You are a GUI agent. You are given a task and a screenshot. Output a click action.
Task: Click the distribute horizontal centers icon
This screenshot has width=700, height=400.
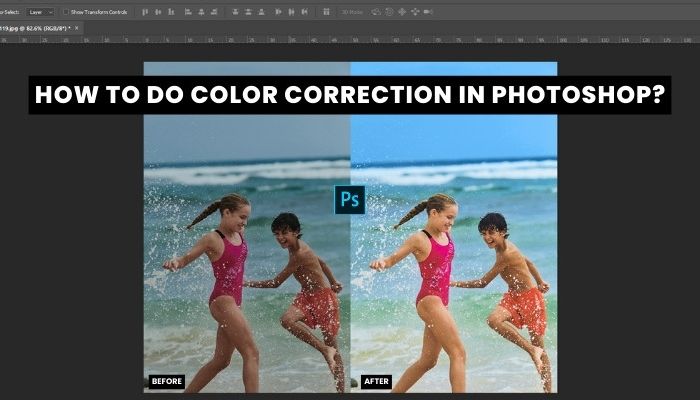tap(292, 12)
